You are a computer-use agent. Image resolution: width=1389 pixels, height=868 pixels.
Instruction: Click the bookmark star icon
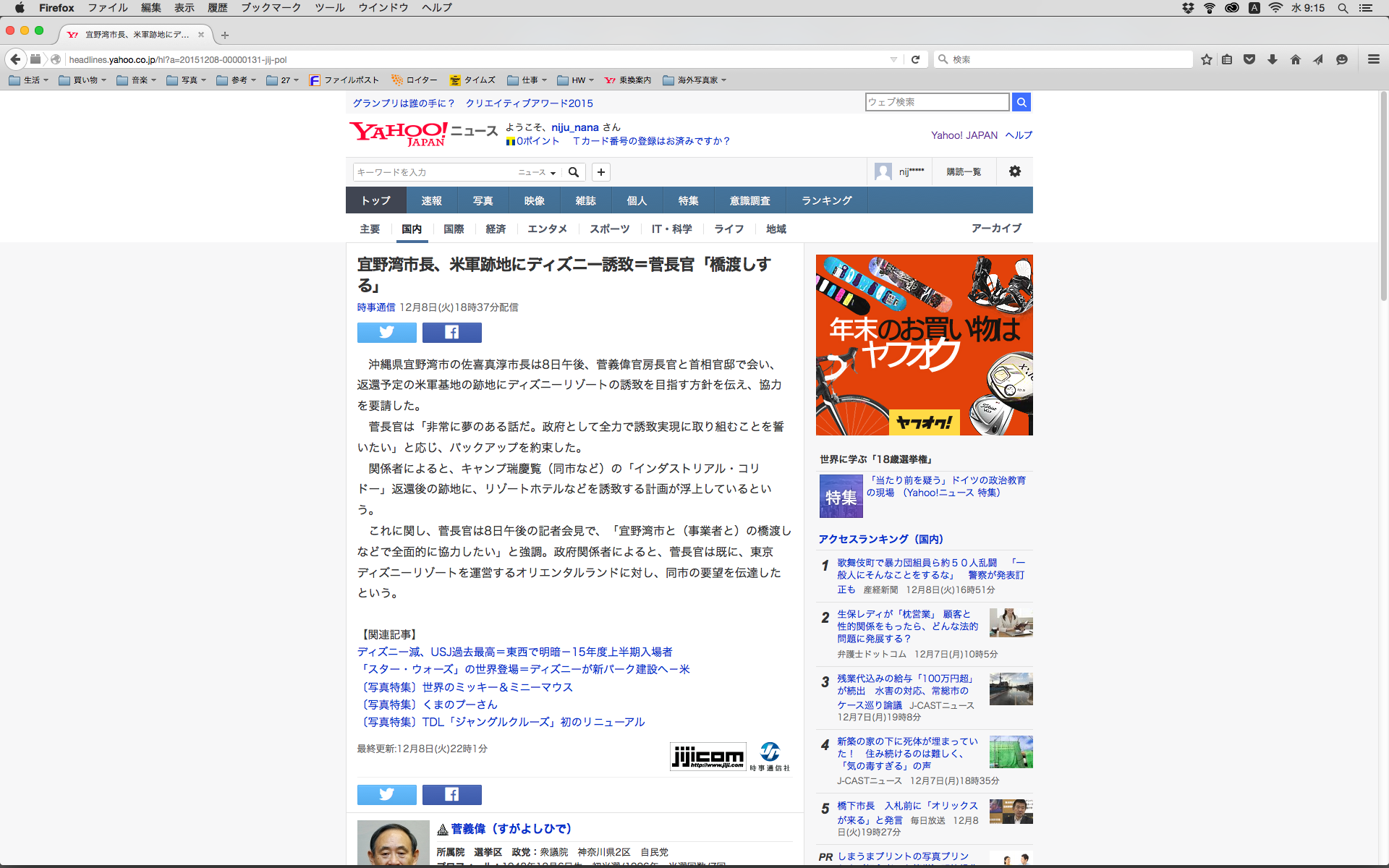1206,59
